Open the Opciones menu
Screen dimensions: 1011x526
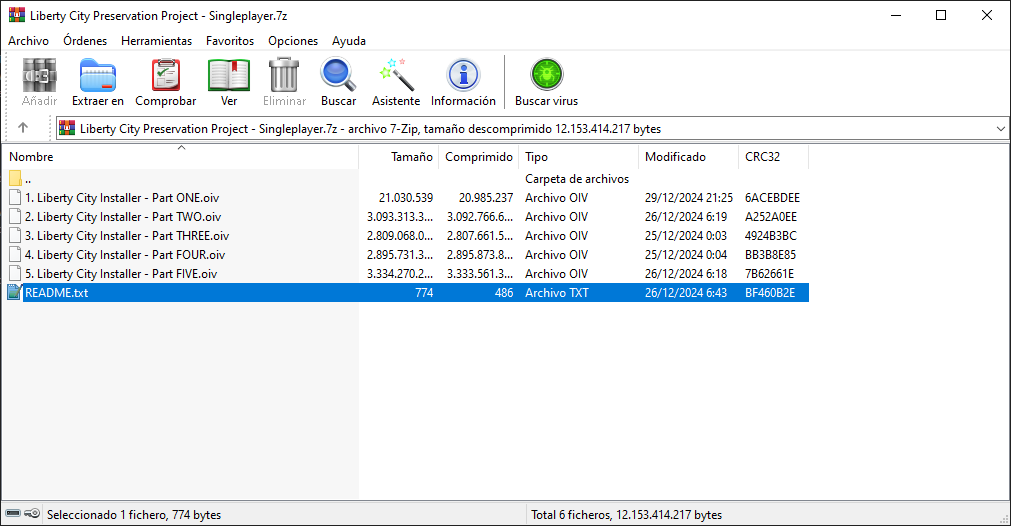293,41
